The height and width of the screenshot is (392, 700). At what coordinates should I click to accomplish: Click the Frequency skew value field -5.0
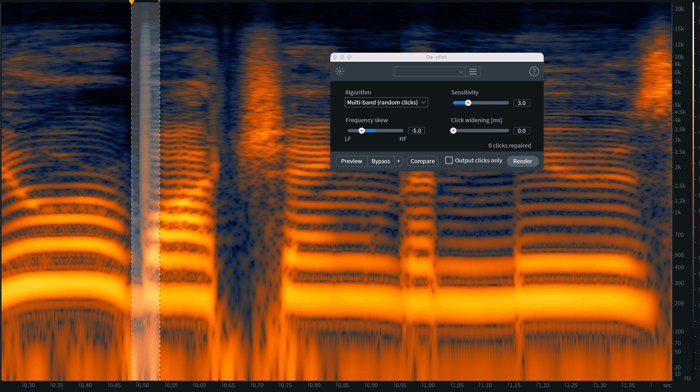coord(416,131)
